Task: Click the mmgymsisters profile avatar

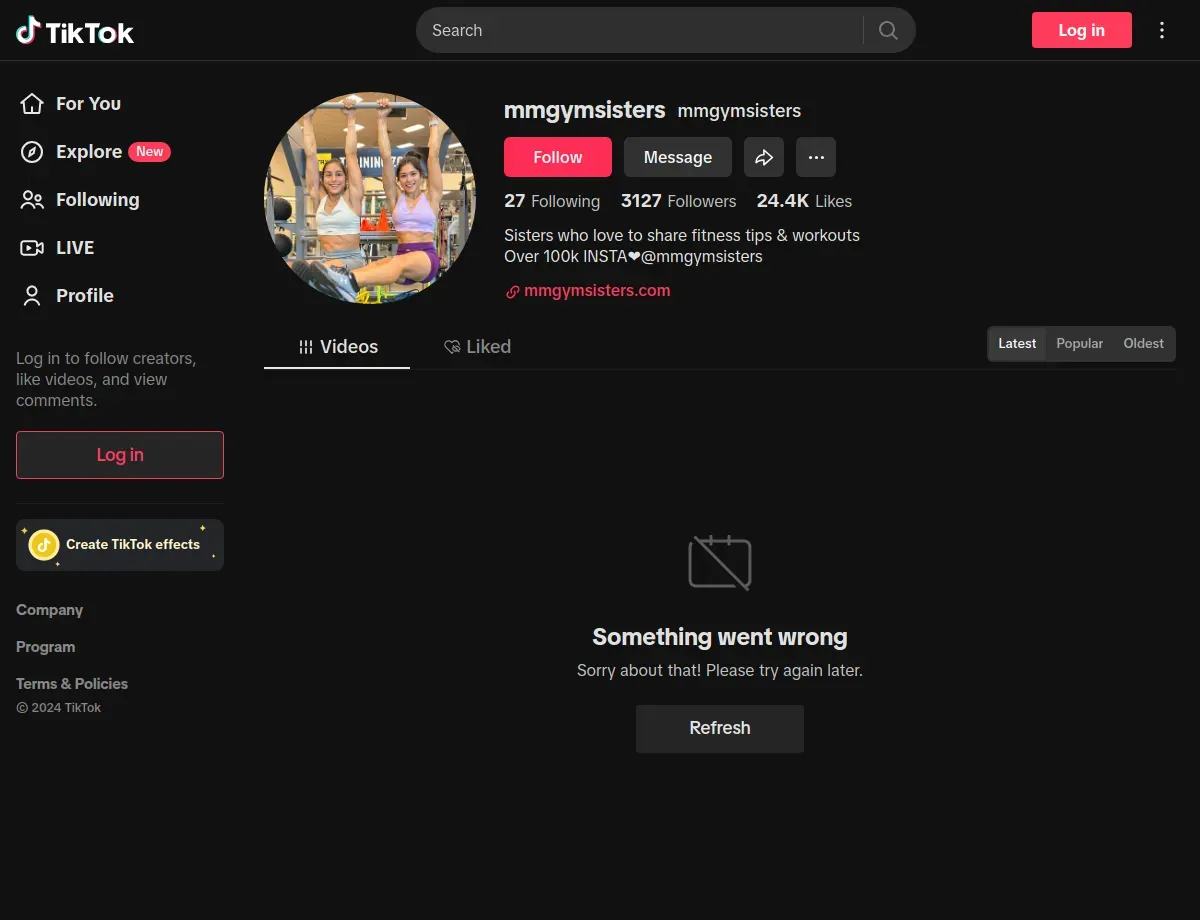Action: click(370, 198)
